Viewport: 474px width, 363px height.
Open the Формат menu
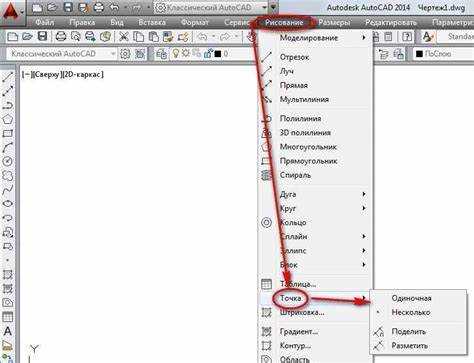(195, 23)
